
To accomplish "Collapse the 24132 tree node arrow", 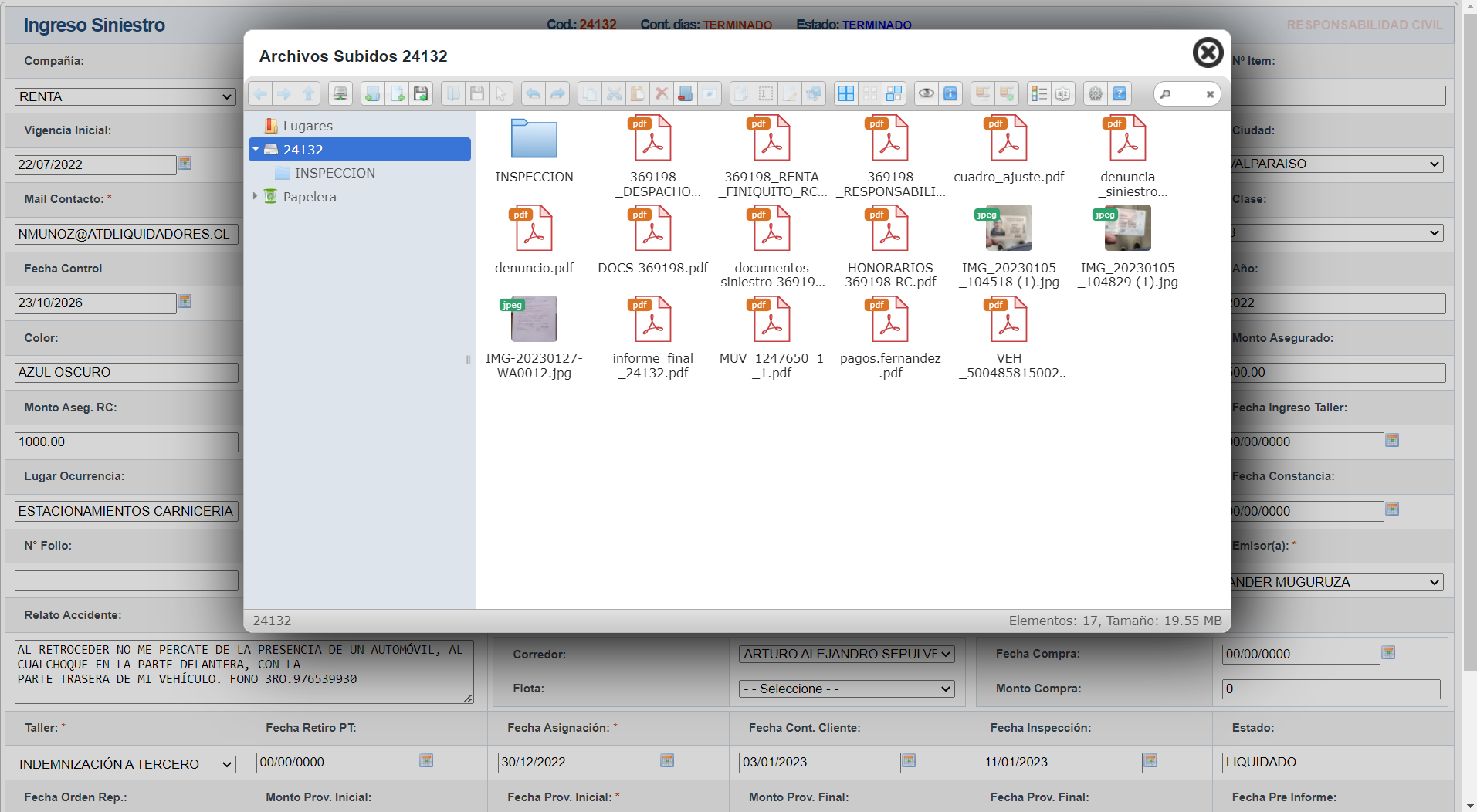I will (256, 150).
